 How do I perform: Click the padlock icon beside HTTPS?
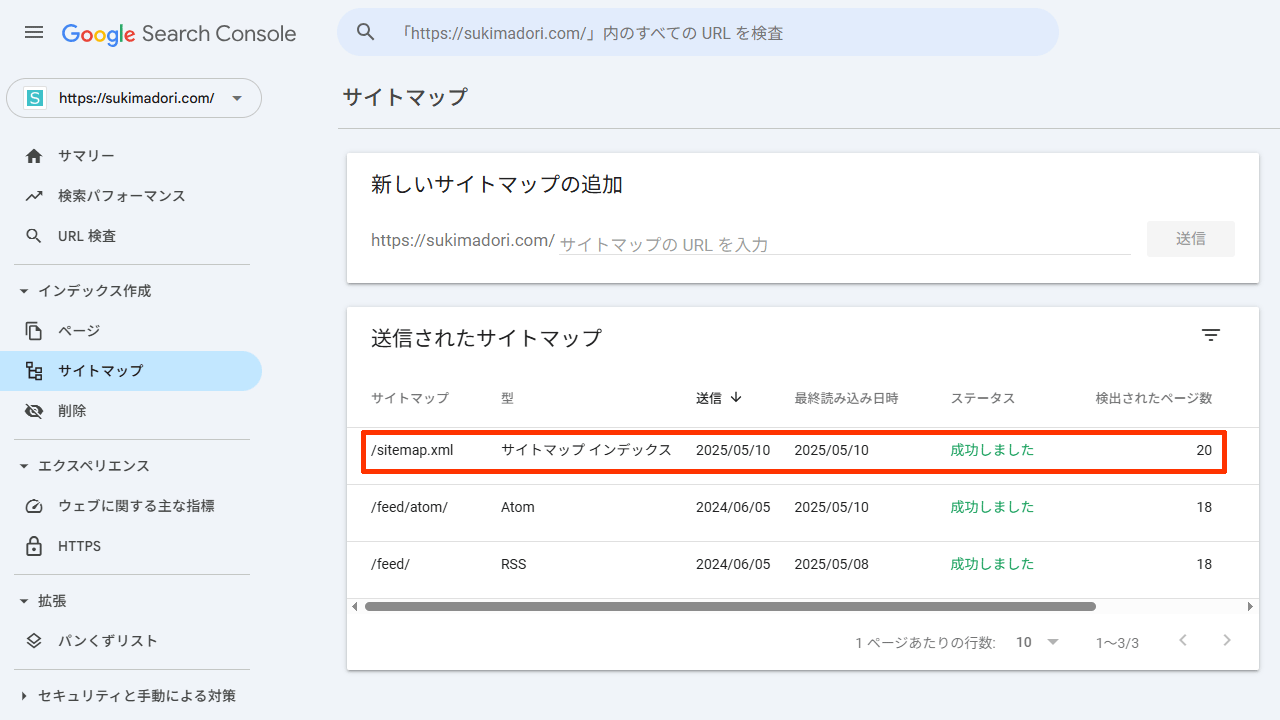[34, 546]
